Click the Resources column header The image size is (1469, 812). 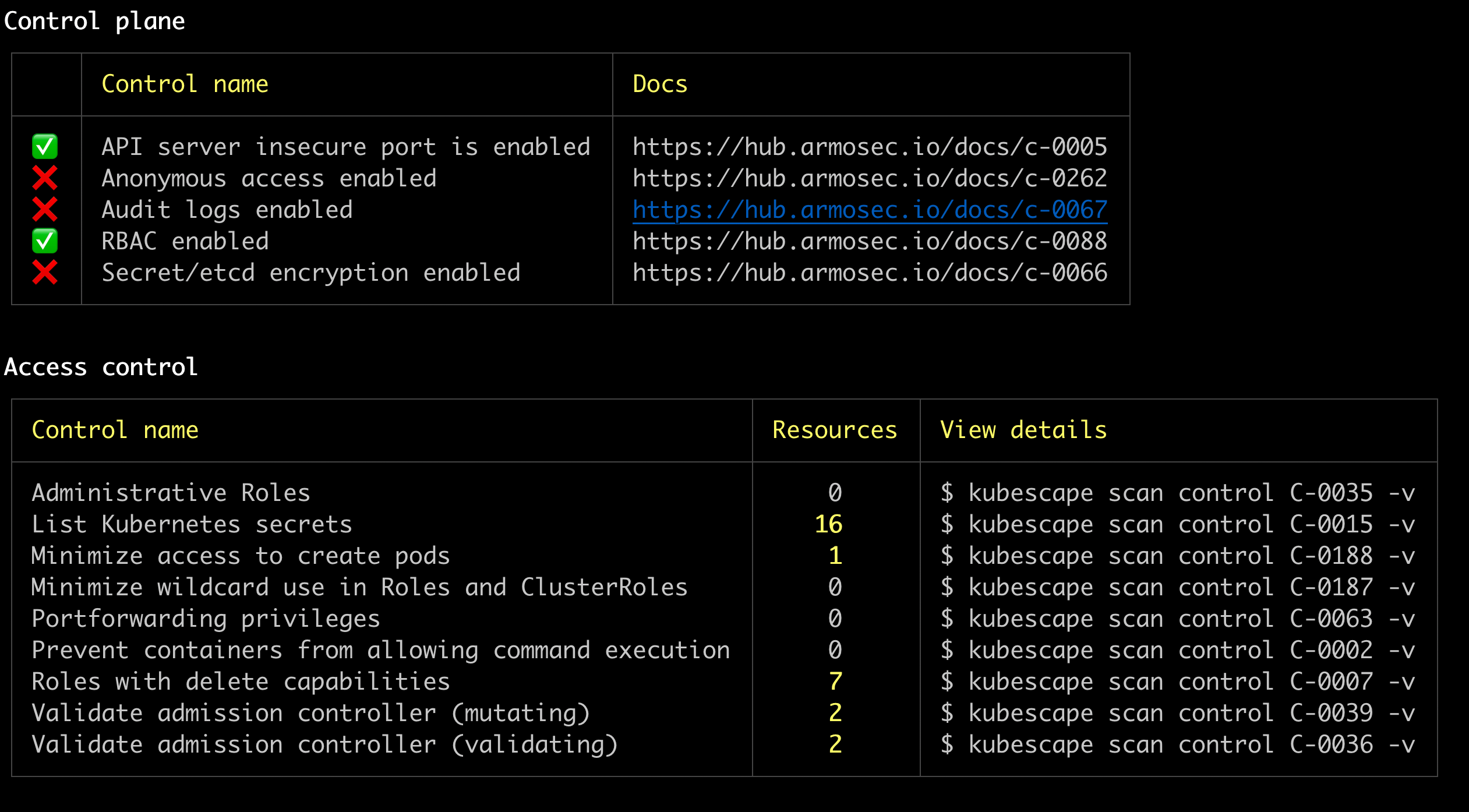(x=835, y=430)
